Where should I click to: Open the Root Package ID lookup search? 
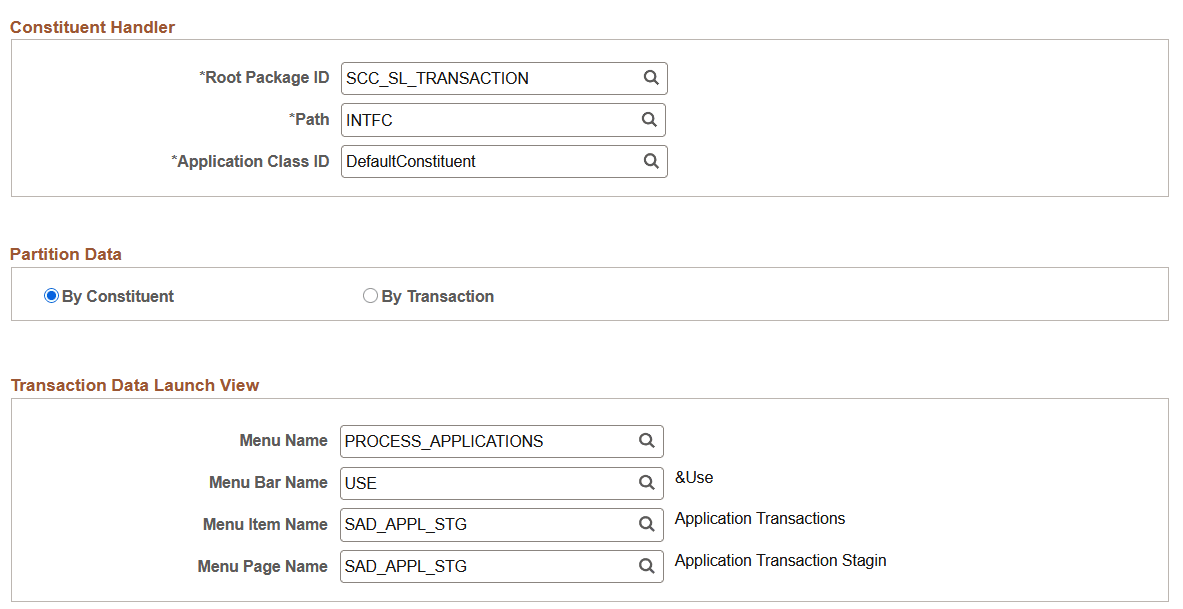click(x=652, y=78)
